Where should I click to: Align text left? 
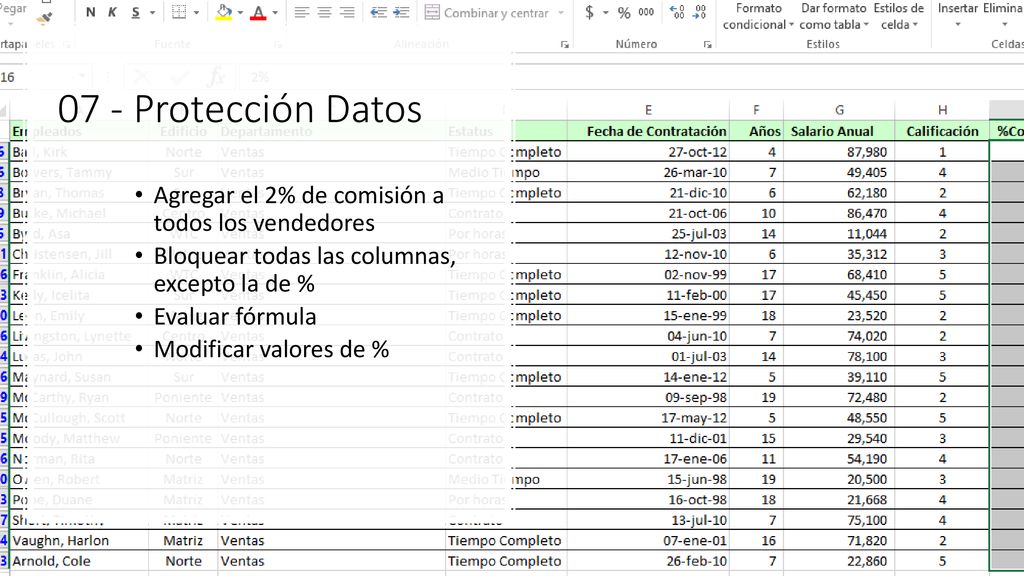(x=301, y=12)
